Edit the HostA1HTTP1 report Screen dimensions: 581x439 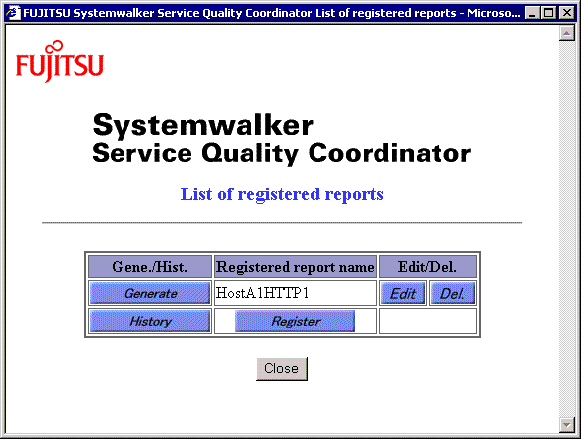403,293
